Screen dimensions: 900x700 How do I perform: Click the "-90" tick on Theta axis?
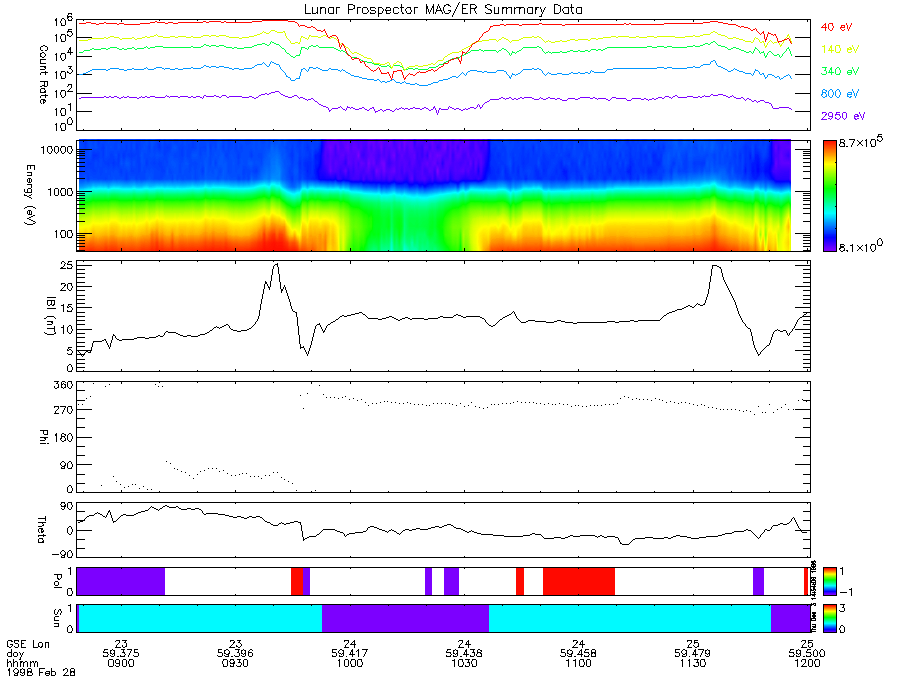(x=63, y=554)
